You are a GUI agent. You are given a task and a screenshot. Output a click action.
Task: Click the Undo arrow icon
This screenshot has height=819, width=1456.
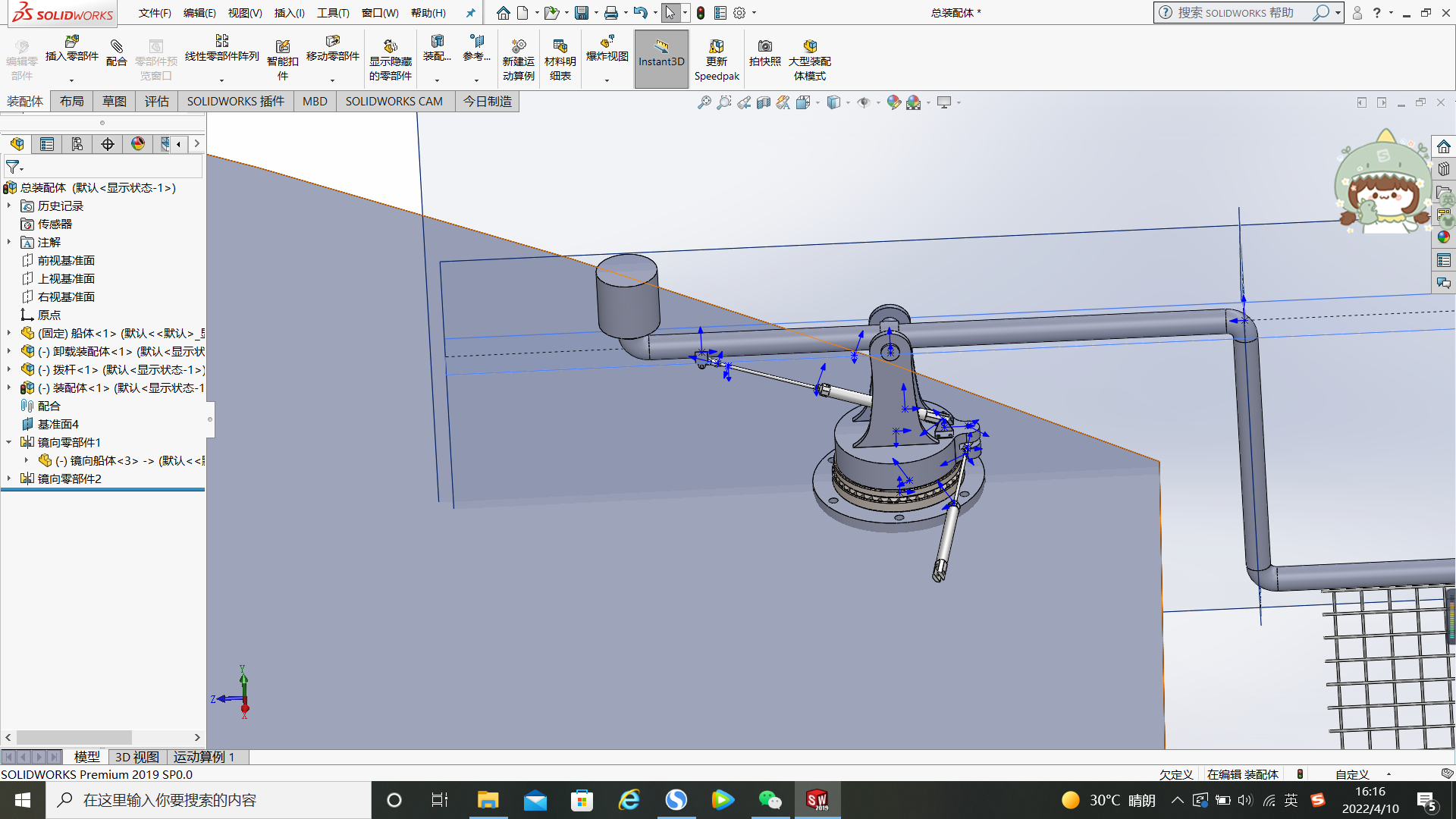point(640,13)
